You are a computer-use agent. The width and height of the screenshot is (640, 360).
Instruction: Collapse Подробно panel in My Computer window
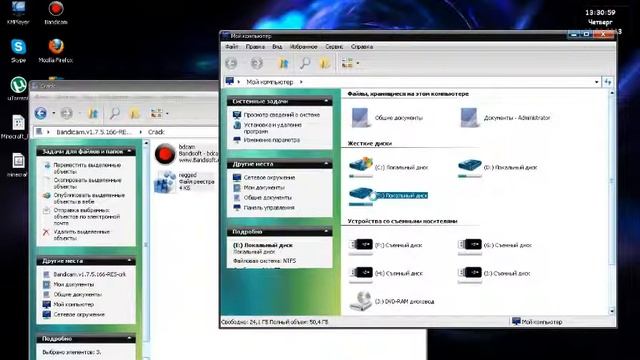[x=326, y=231]
